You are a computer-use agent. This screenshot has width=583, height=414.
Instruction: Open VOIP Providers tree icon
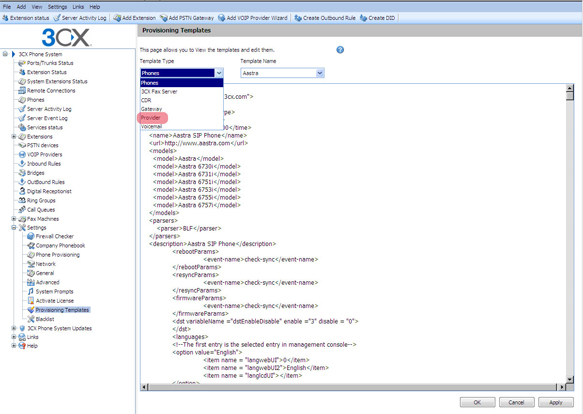(22, 154)
